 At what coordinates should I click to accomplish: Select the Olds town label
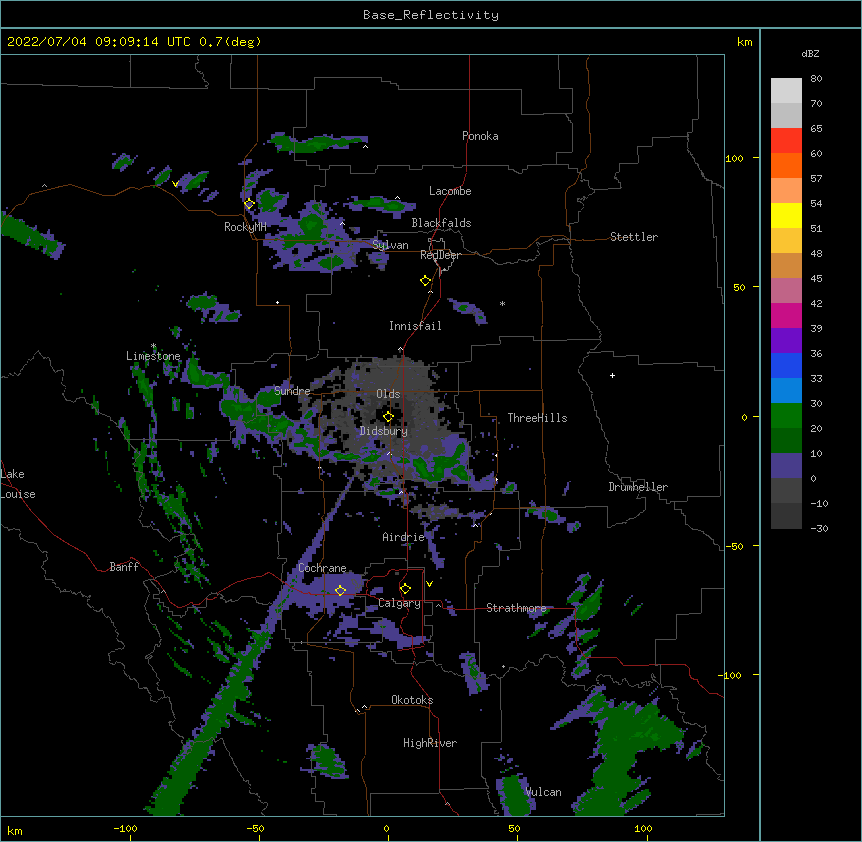tap(388, 394)
